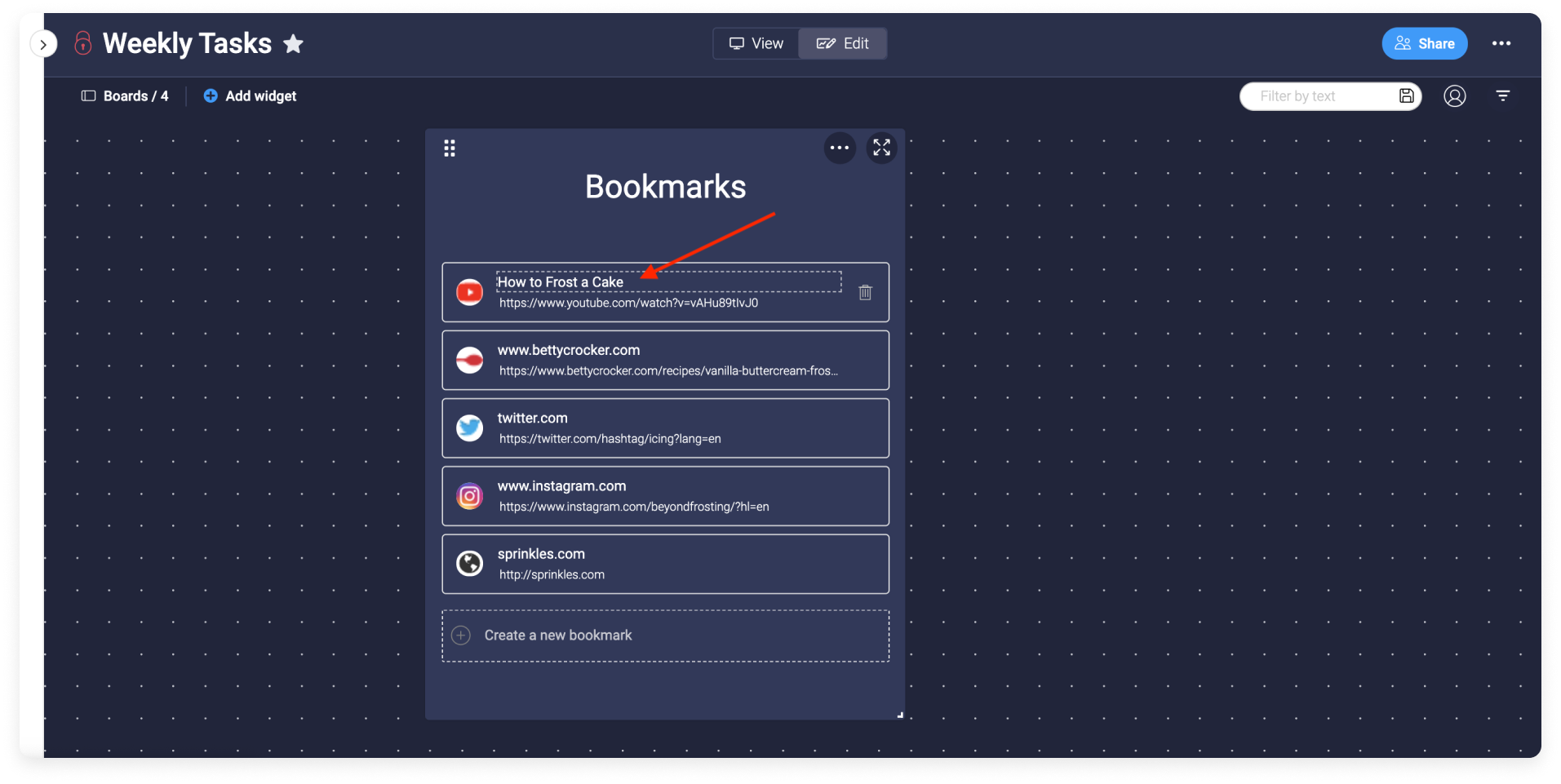Edit the How to Frost a Cake title
Viewport: 1561px width, 784px height.
click(x=668, y=281)
